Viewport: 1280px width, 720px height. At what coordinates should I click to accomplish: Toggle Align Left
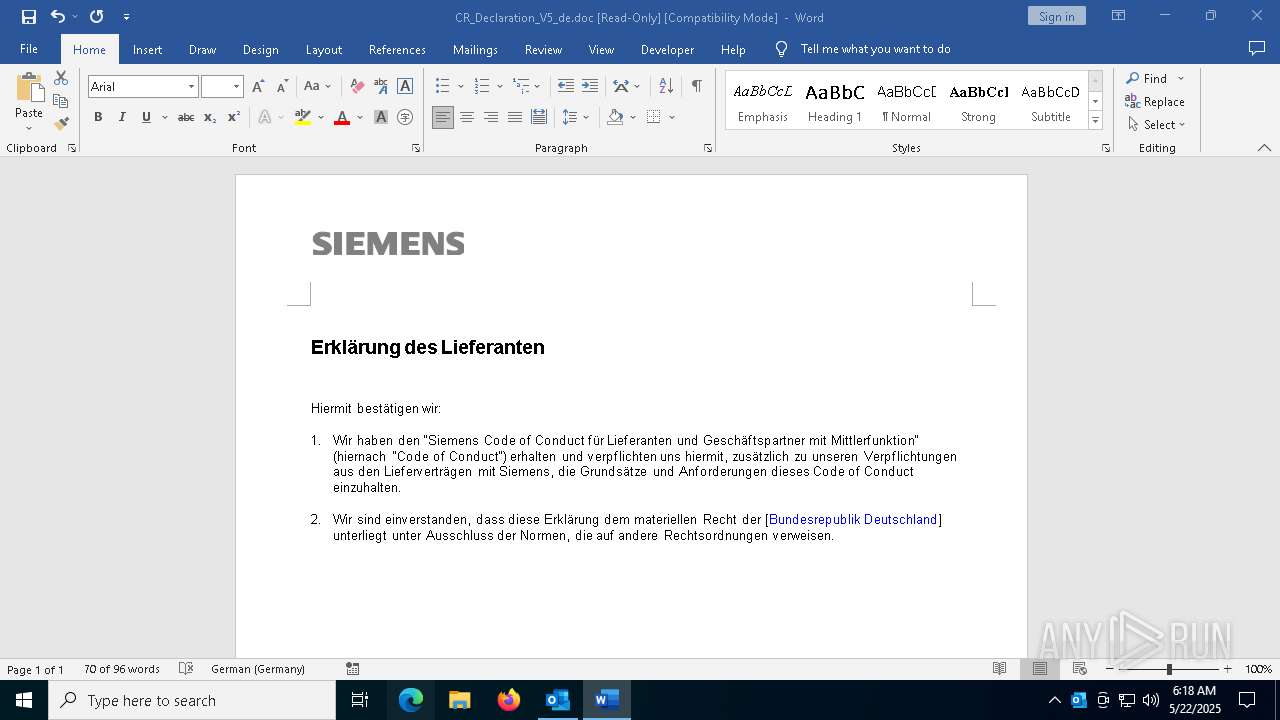tap(443, 117)
